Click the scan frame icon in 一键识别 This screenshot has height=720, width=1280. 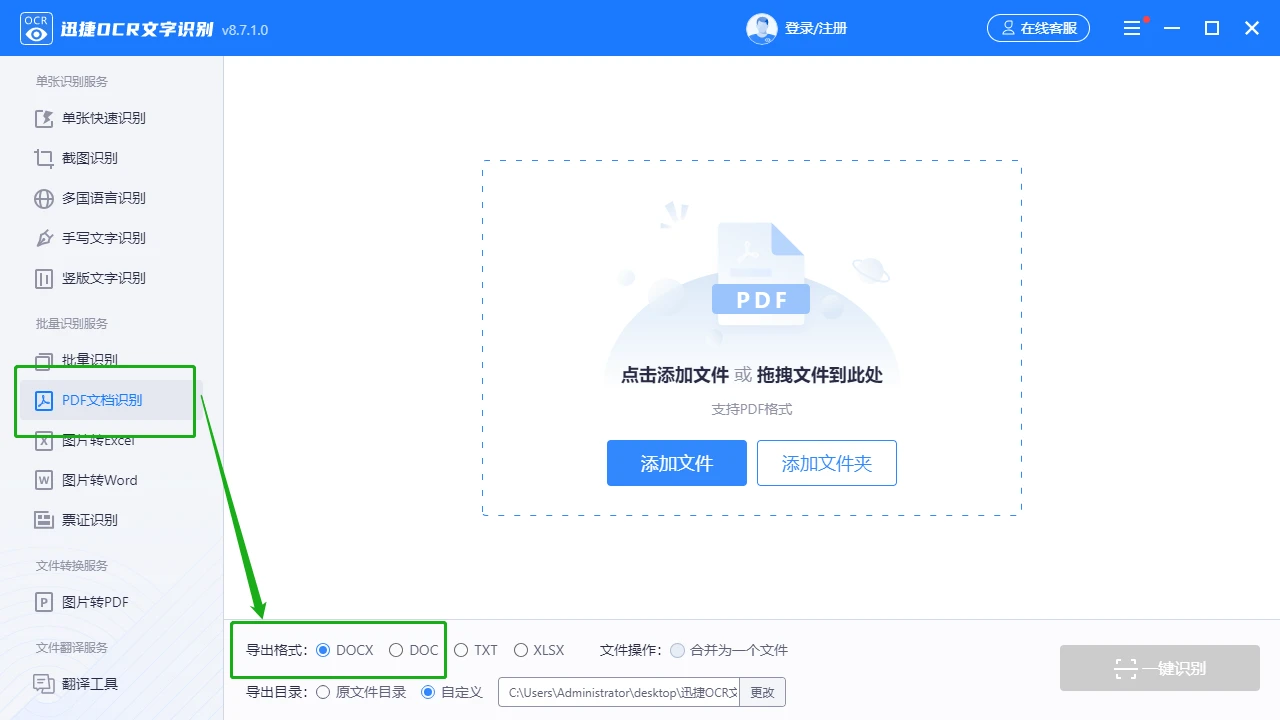coord(1126,669)
